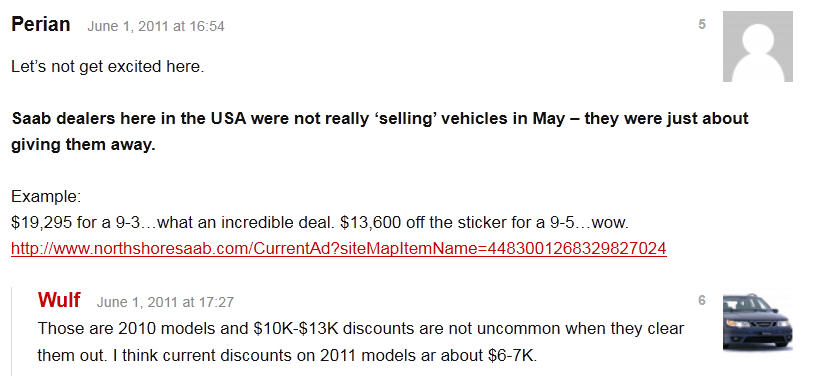Click the reply indent vertical border line
Viewport: 814px width, 376px height.
12,332
